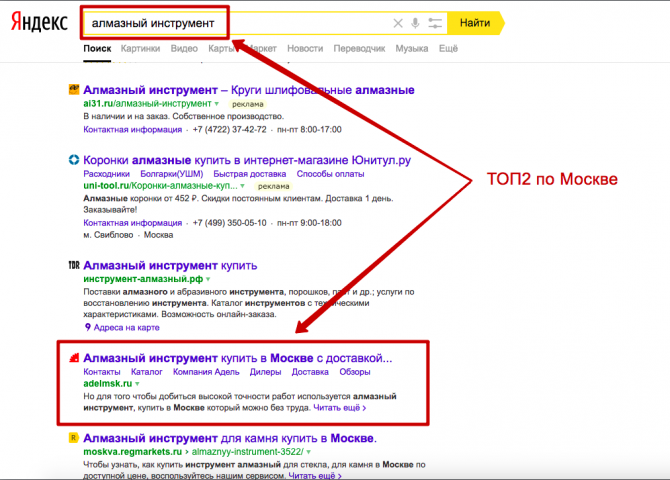Viewport: 670px width, 480px height.
Task: Open the Переводчик tab
Action: 359,48
